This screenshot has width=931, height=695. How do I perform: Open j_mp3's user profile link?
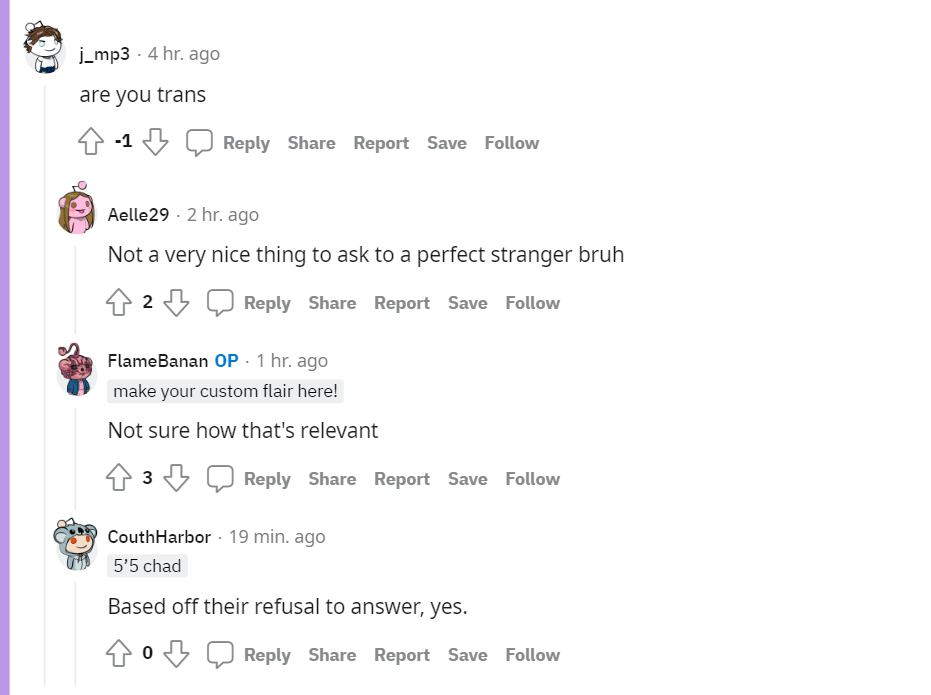coord(104,54)
